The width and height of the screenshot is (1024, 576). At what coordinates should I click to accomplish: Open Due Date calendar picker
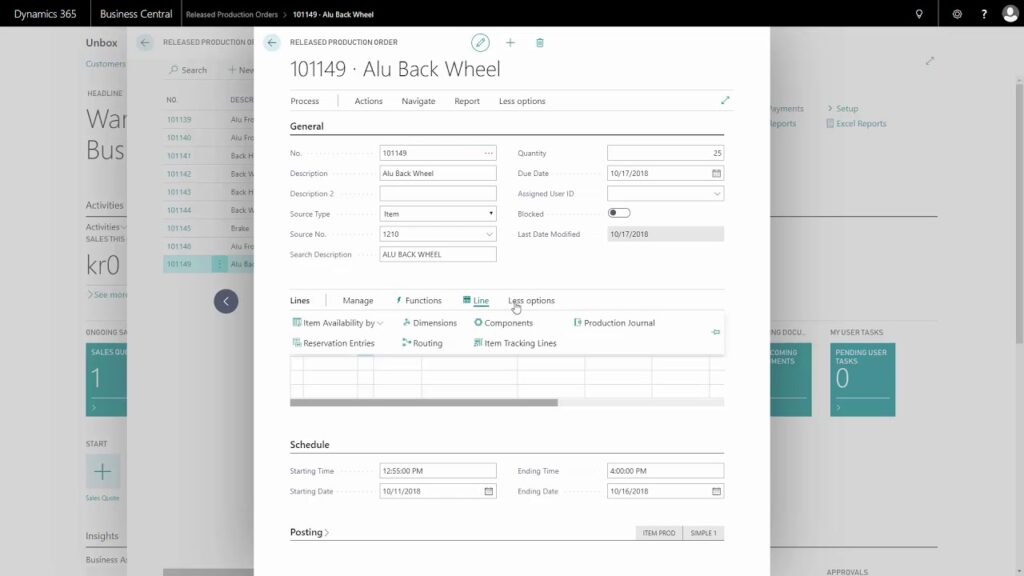pos(716,173)
